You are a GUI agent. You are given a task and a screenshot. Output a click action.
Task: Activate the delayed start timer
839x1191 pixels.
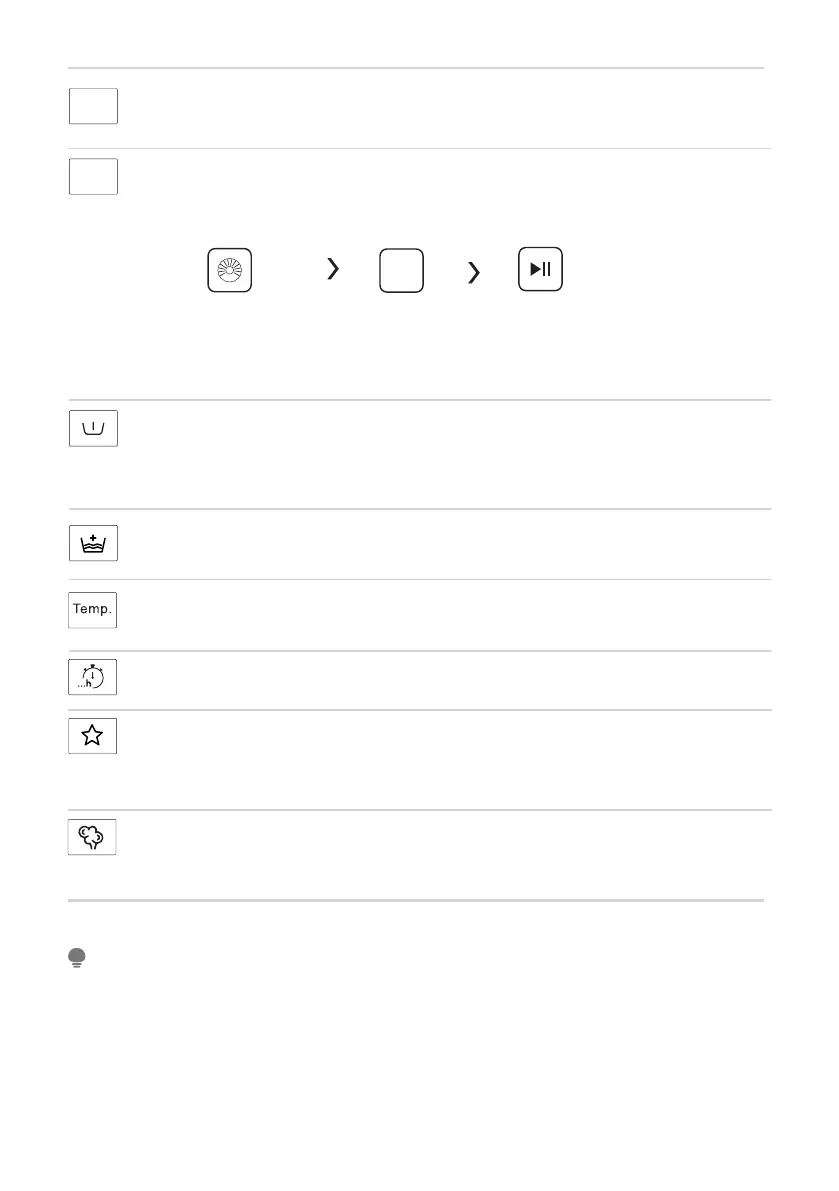coord(93,677)
